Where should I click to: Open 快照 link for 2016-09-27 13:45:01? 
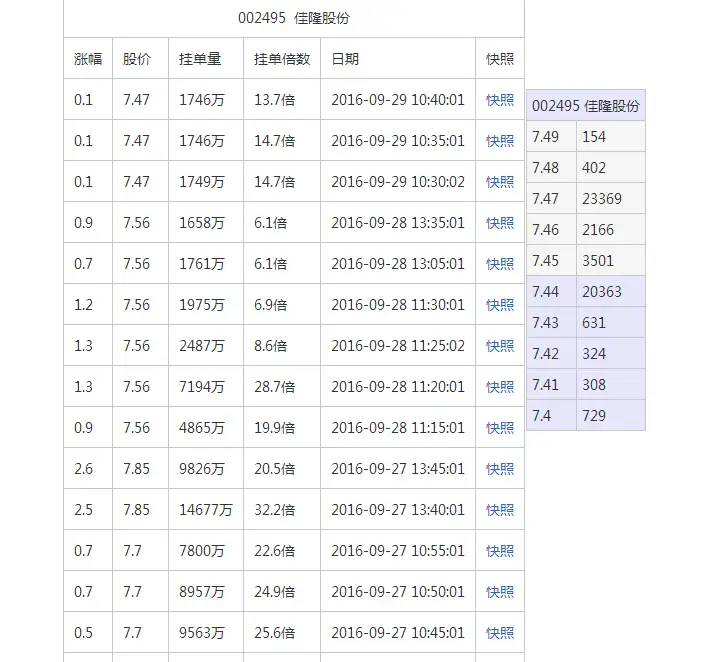500,468
